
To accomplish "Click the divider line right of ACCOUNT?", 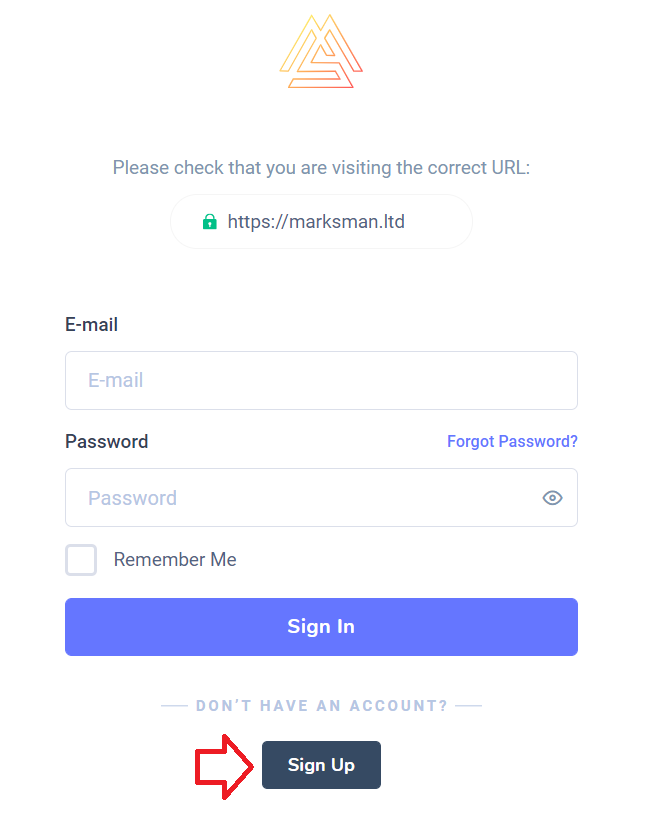I will click(468, 706).
